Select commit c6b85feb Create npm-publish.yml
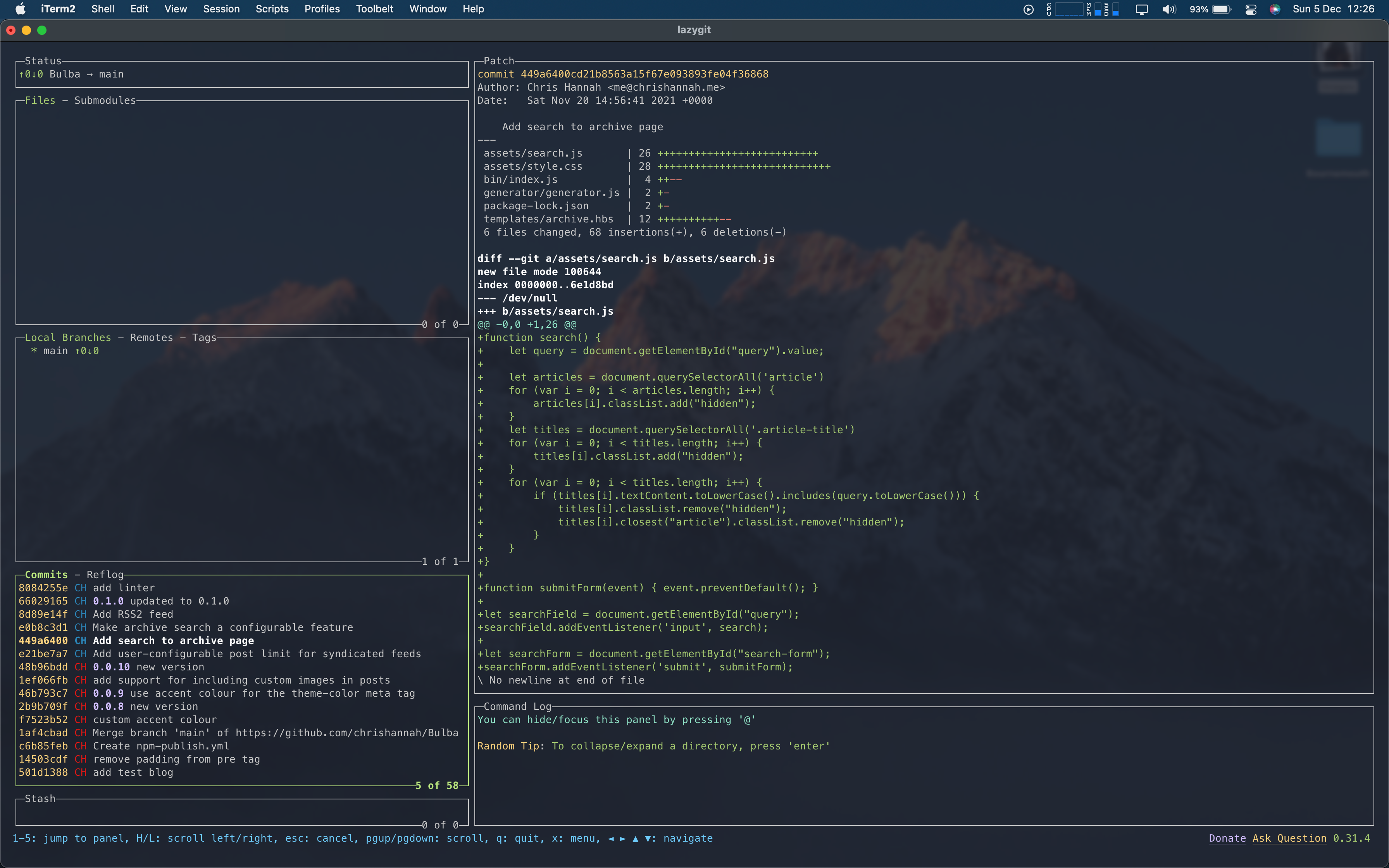1389x868 pixels. coord(243,746)
